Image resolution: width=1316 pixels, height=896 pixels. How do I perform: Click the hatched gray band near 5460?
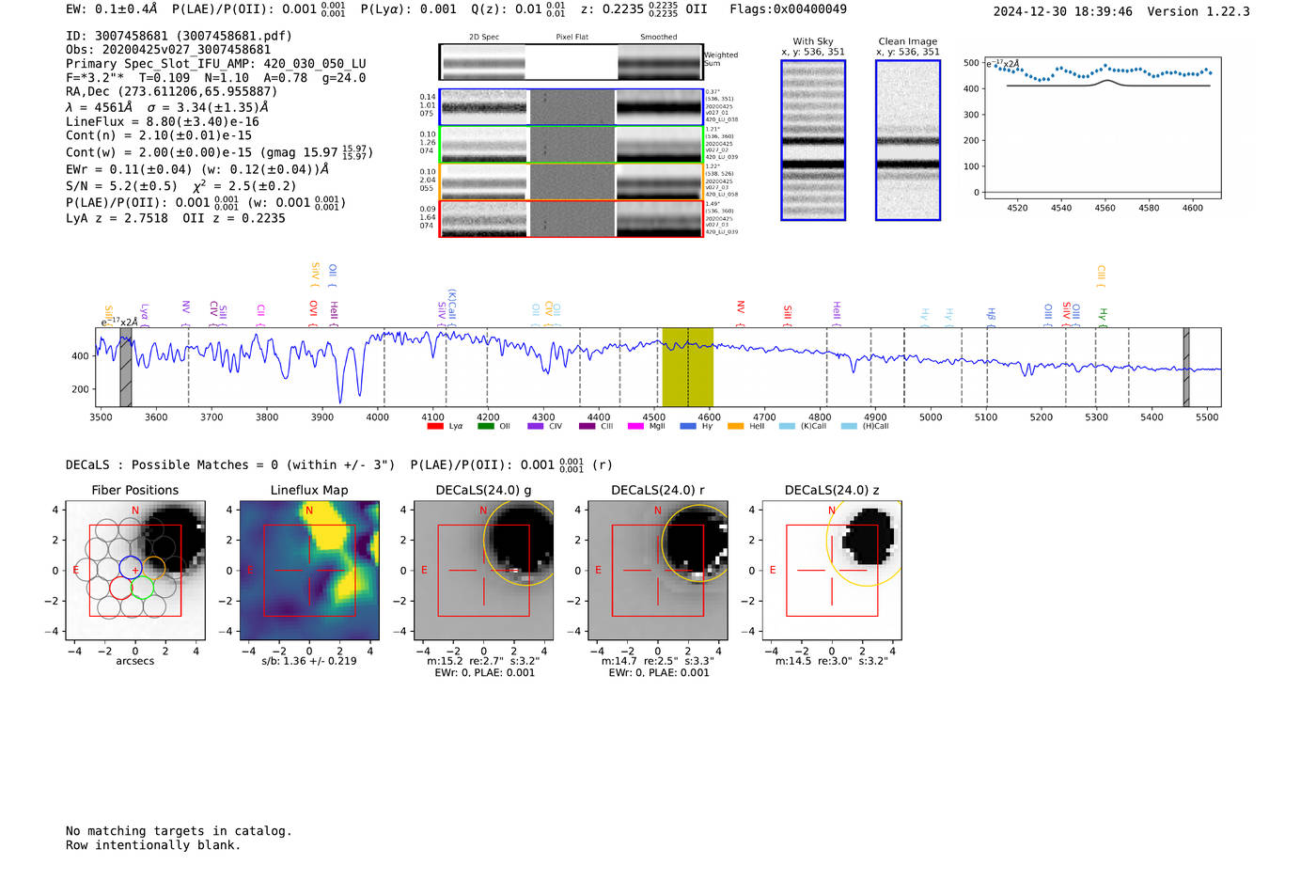point(1186,367)
